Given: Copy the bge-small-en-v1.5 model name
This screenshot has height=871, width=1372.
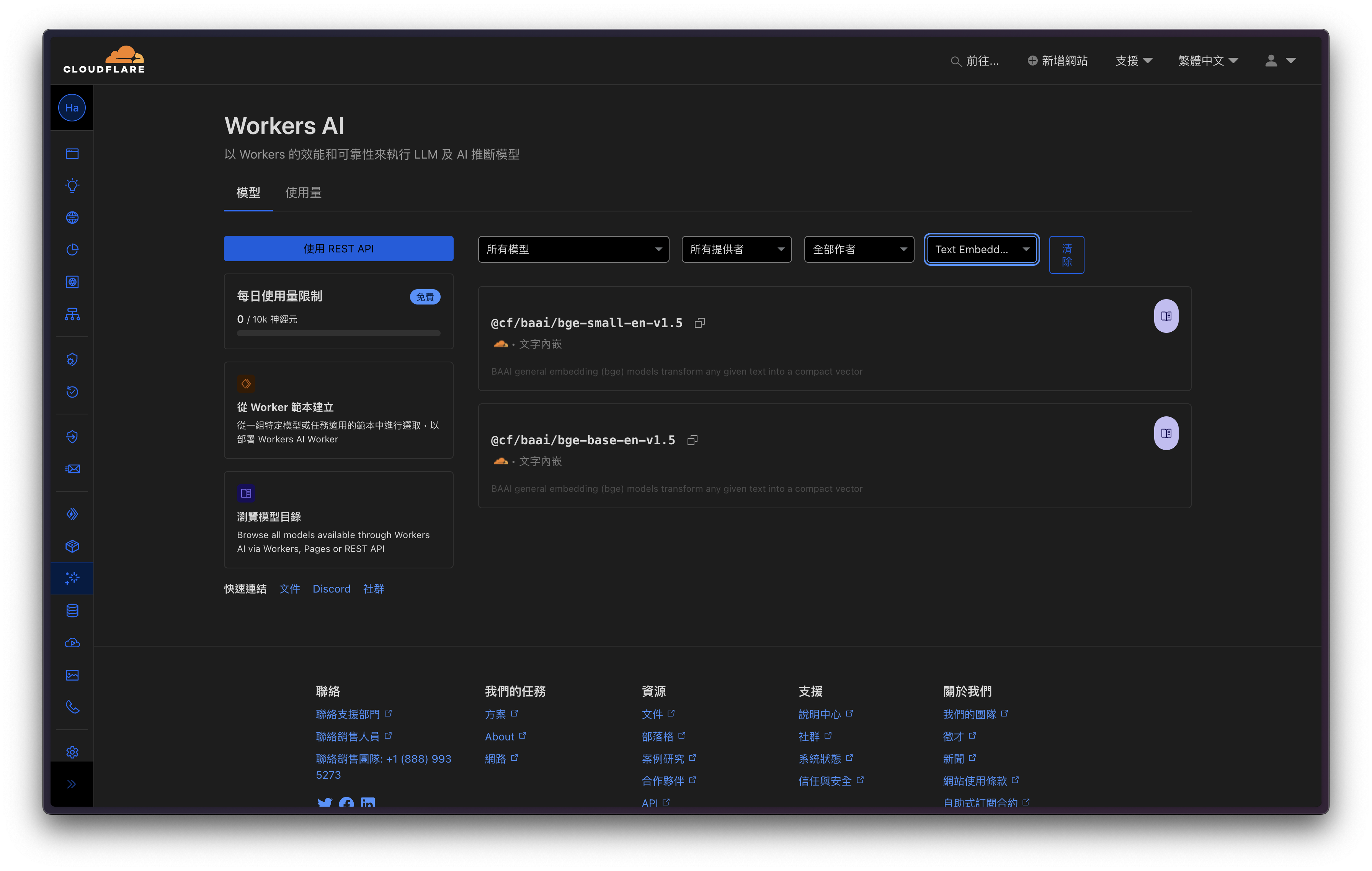Looking at the screenshot, I should click(x=700, y=323).
